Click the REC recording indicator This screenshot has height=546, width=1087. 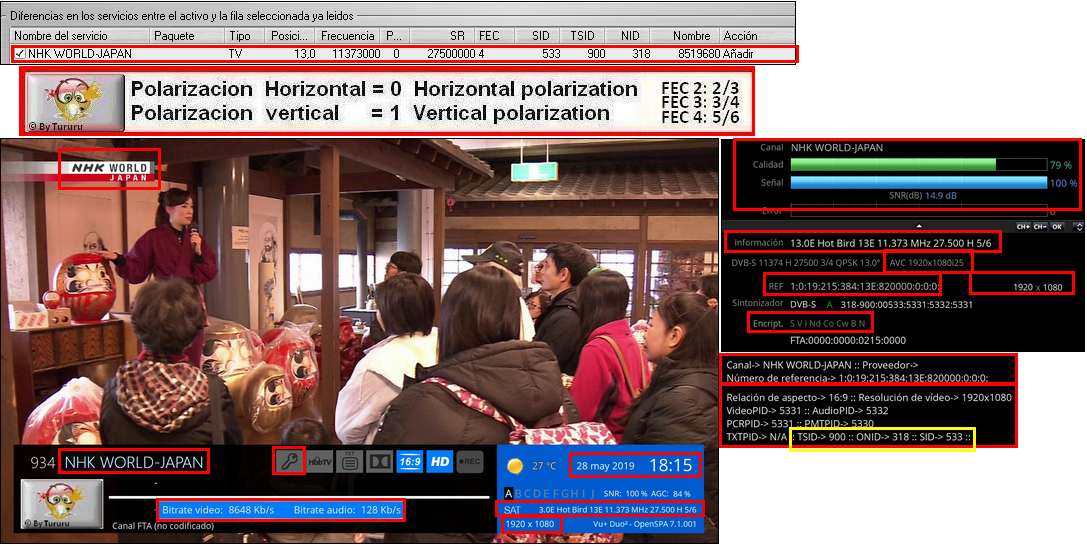(469, 461)
